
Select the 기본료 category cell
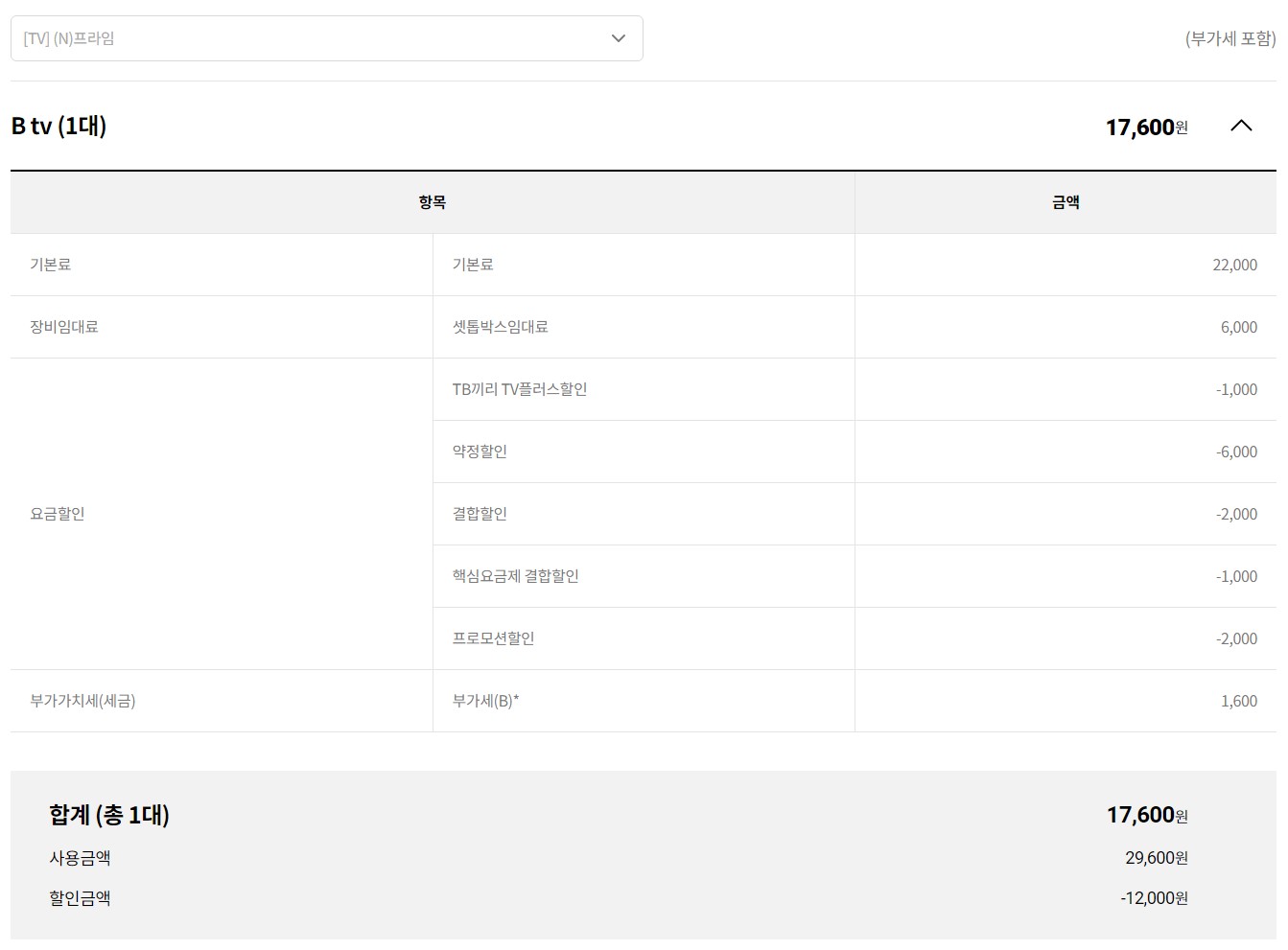click(222, 265)
